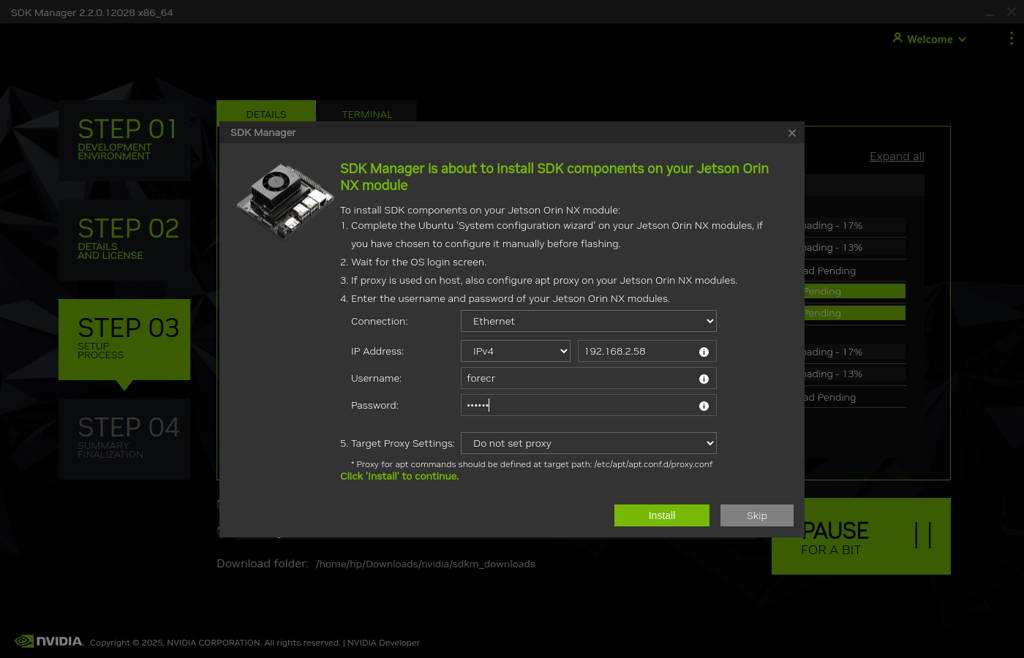Go to Step 02 Details and License

click(124, 240)
